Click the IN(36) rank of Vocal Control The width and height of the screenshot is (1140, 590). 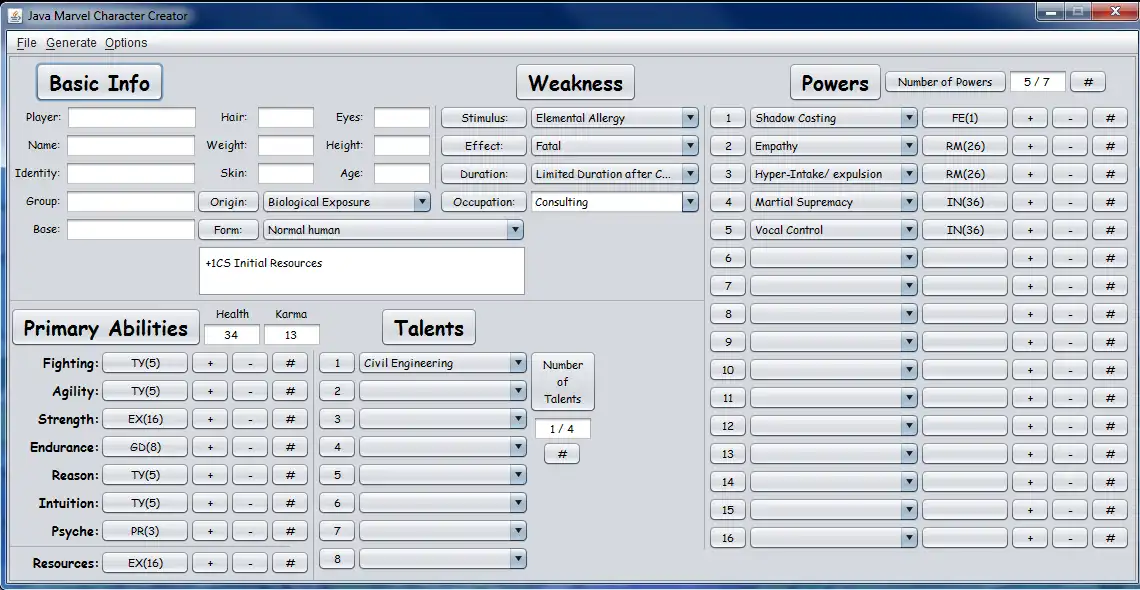965,230
